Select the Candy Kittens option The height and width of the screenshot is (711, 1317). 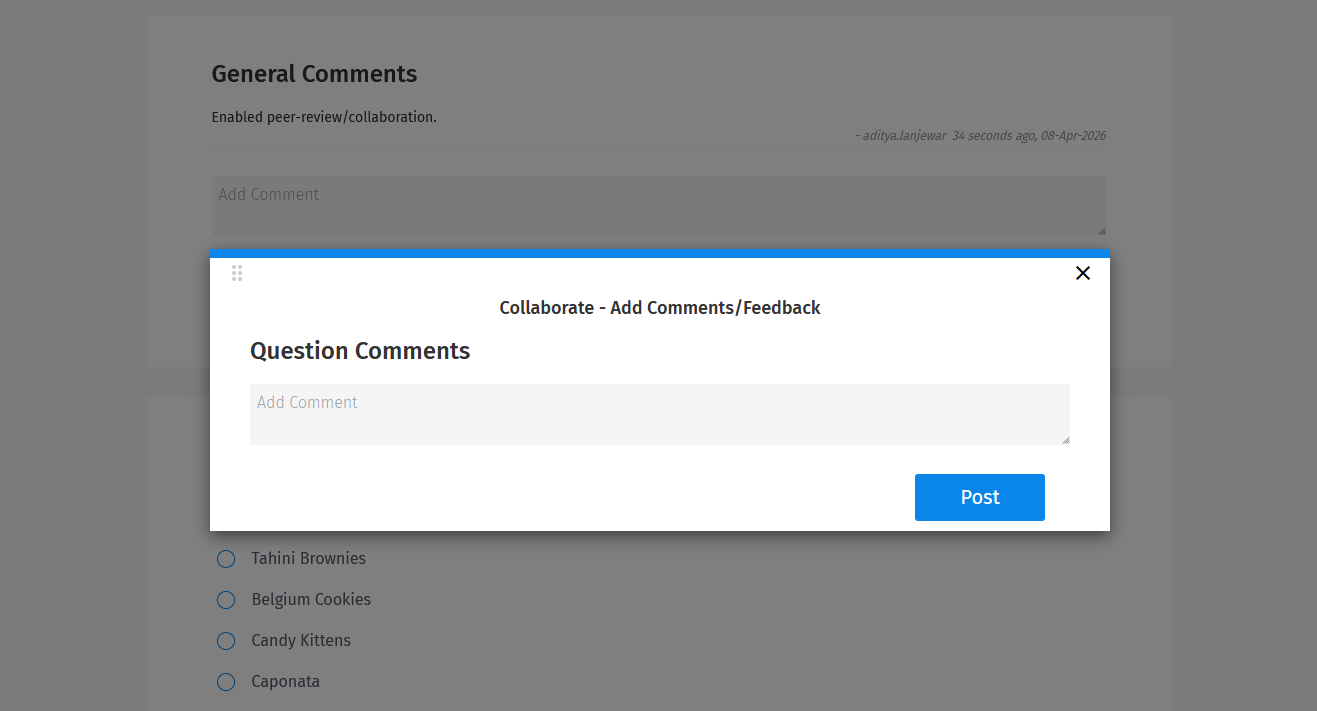coord(225,641)
